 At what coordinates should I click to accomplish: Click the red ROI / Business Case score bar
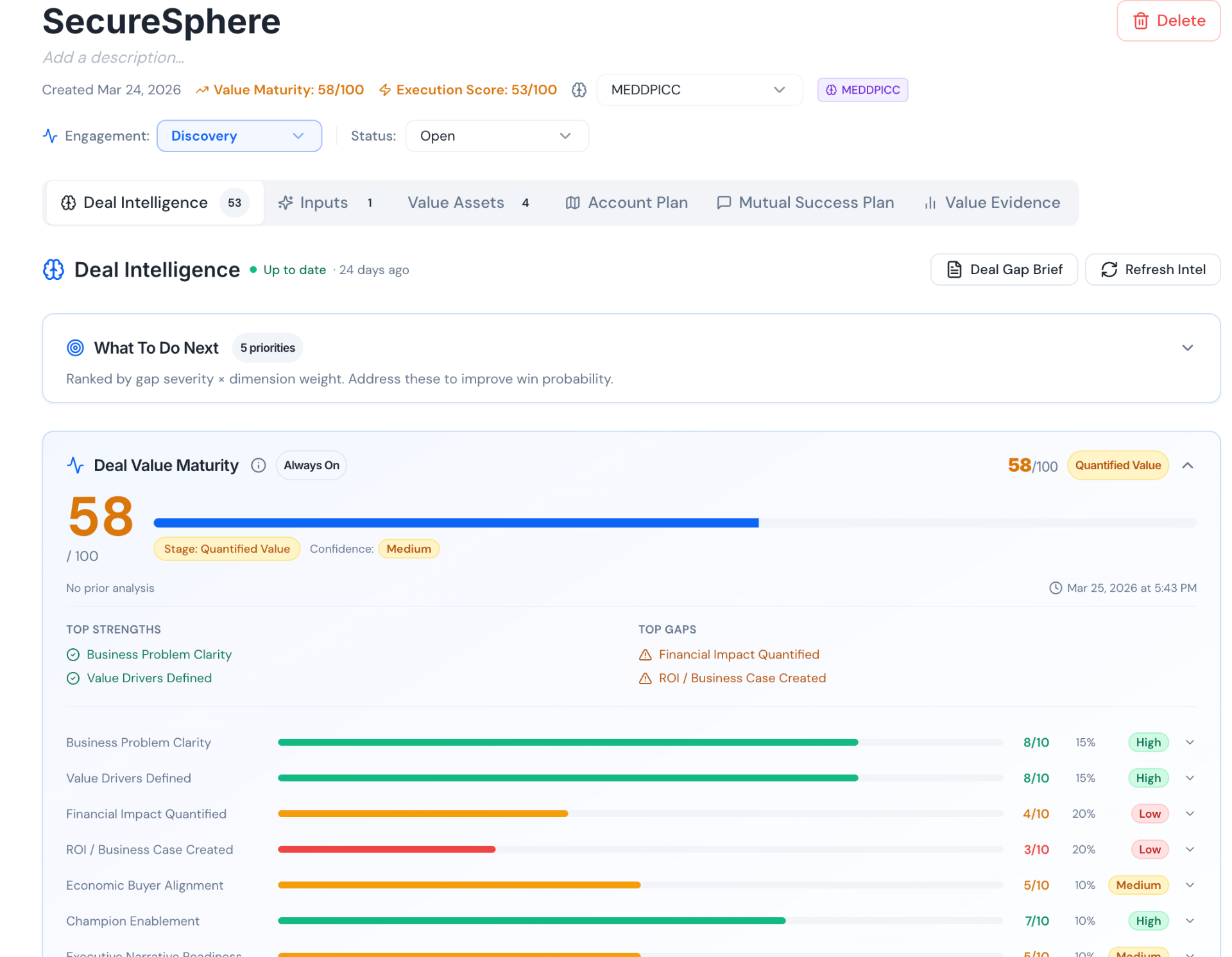point(386,849)
